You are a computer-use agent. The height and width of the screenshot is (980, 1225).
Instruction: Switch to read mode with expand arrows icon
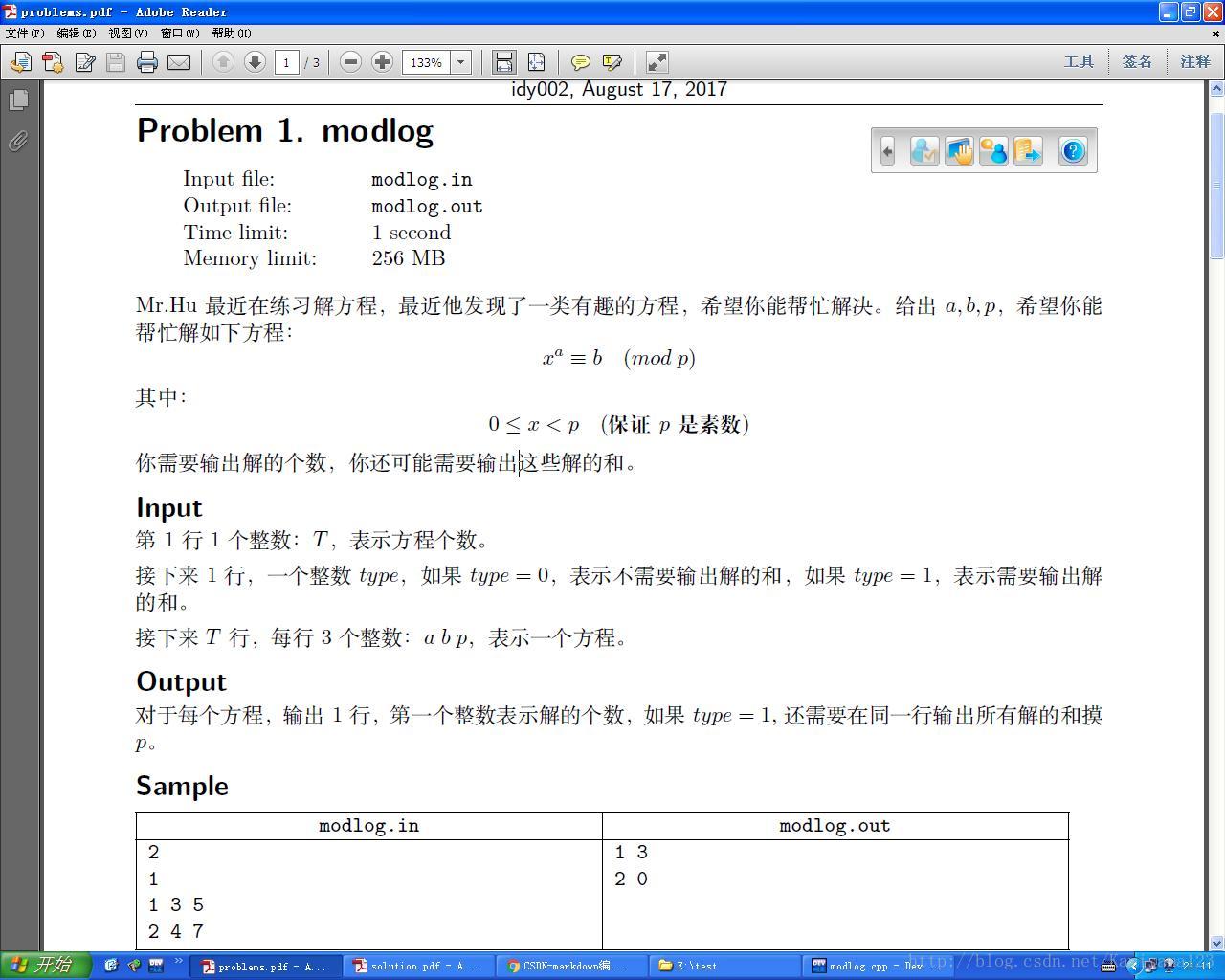(657, 62)
